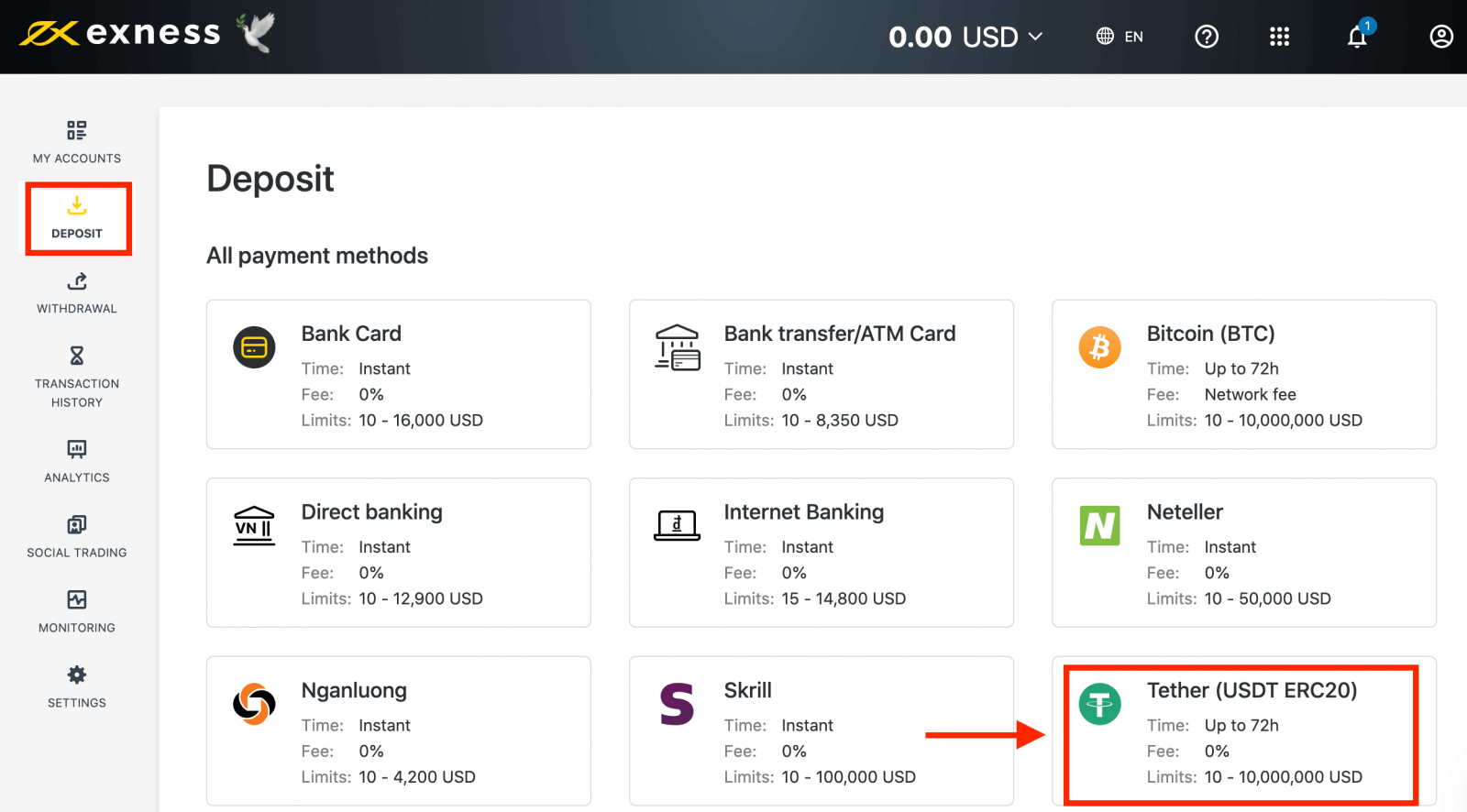
Task: Go to My Accounts in sidebar
Action: 77,142
